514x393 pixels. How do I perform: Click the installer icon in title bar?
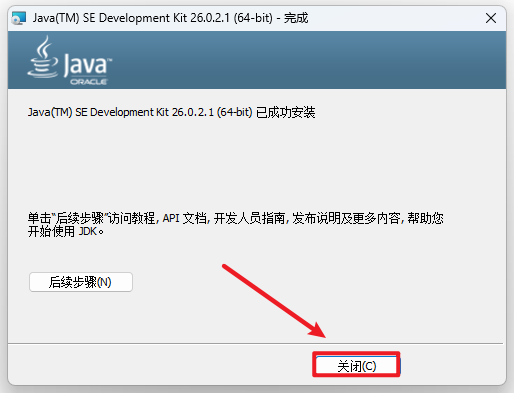[x=19, y=18]
